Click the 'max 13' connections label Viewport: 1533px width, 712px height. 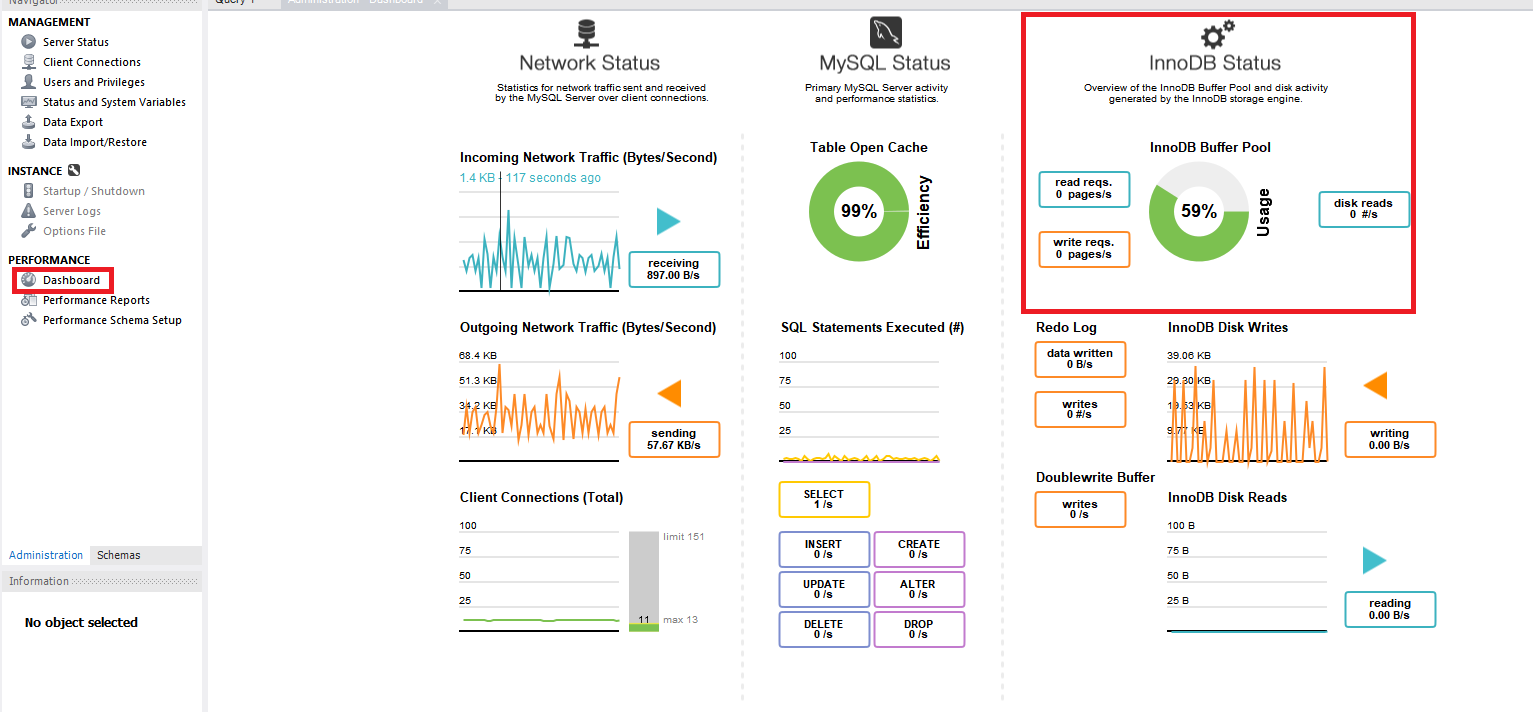pos(680,620)
